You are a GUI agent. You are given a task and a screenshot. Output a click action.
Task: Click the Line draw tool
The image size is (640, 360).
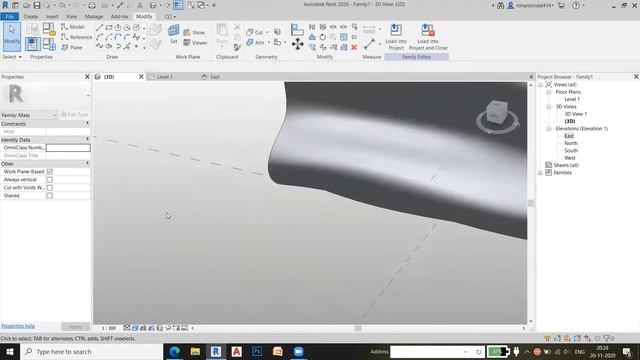tap(99, 28)
